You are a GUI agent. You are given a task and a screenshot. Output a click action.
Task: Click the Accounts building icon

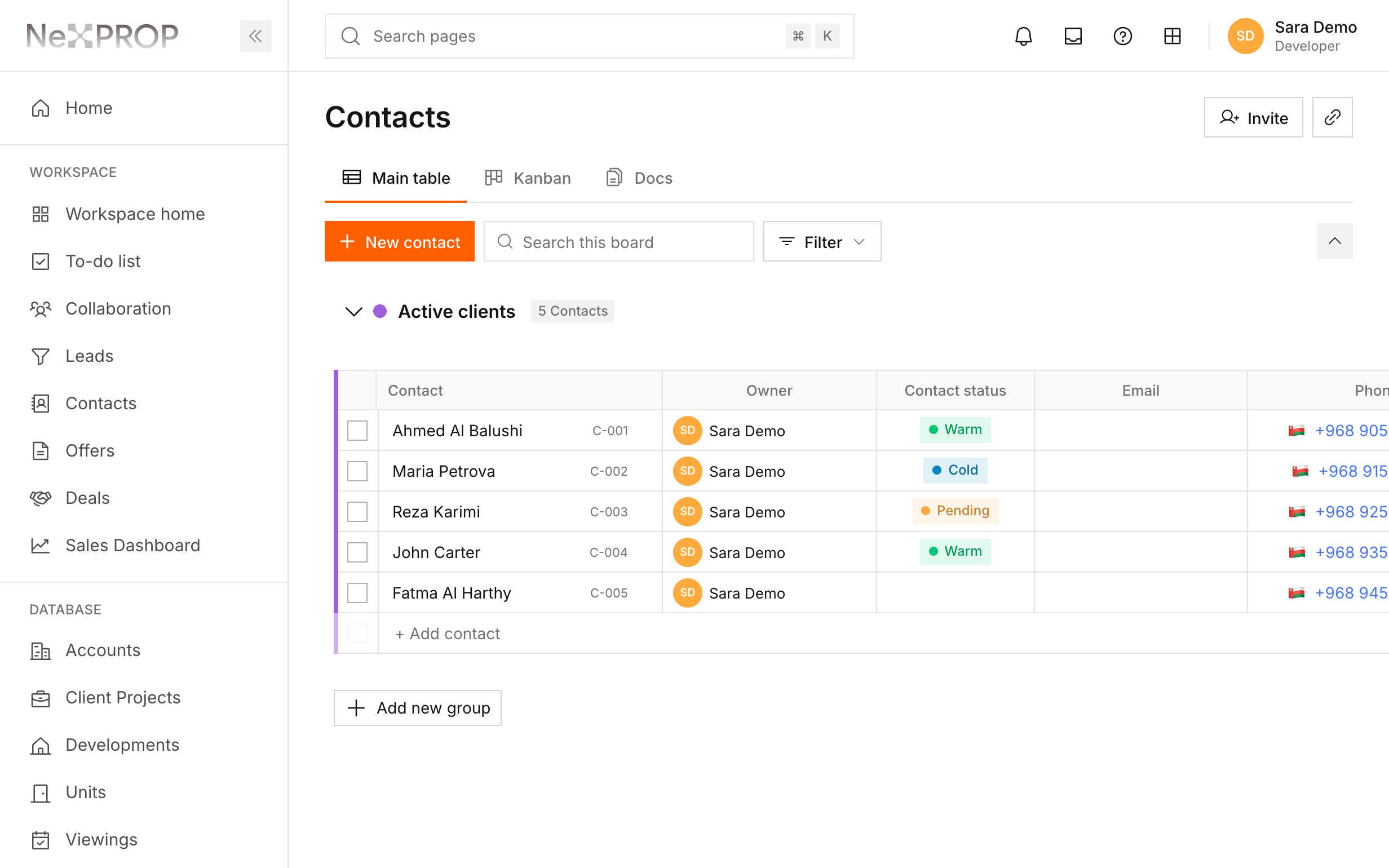click(40, 650)
